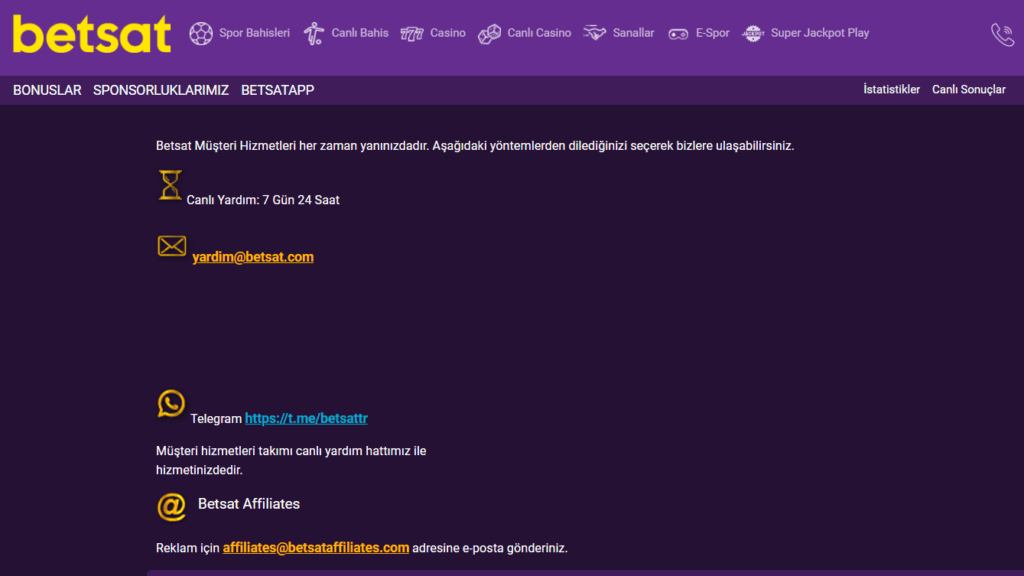Screen dimensions: 1024x576
Task: Click the Telegram chat bubble phone icon
Action: (x=171, y=404)
